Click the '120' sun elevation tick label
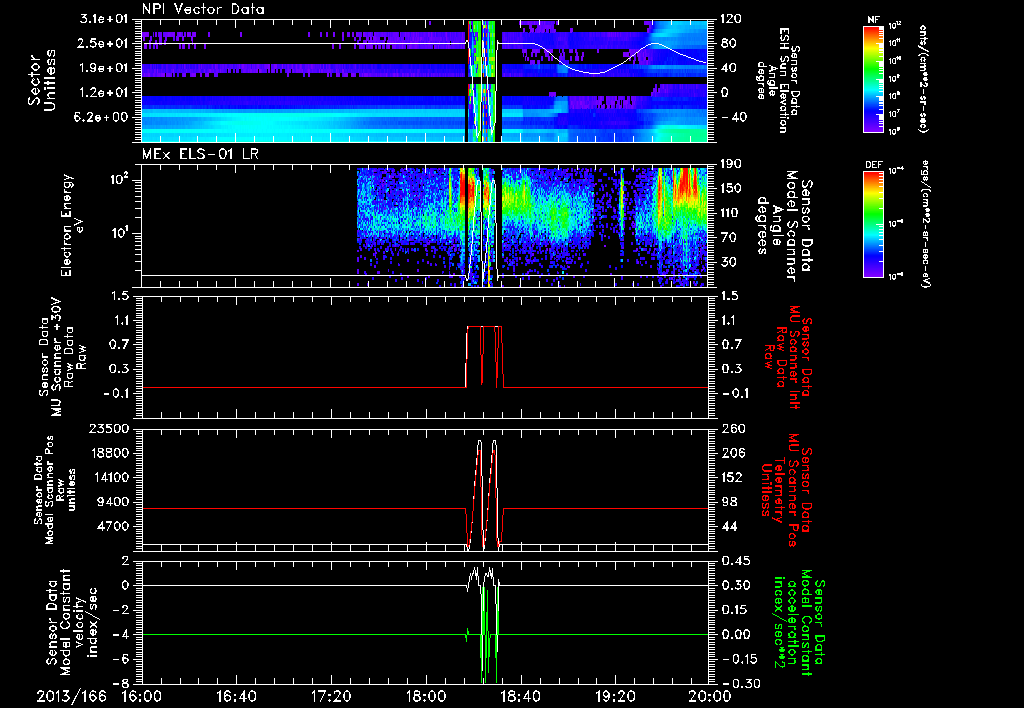The height and width of the screenshot is (708, 1024). pos(732,19)
